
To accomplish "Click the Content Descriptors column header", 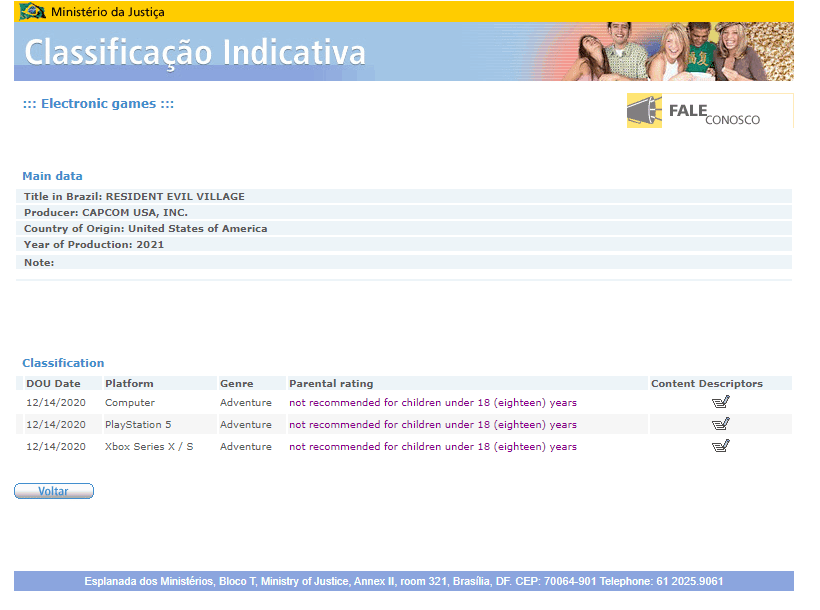I will [x=721, y=383].
